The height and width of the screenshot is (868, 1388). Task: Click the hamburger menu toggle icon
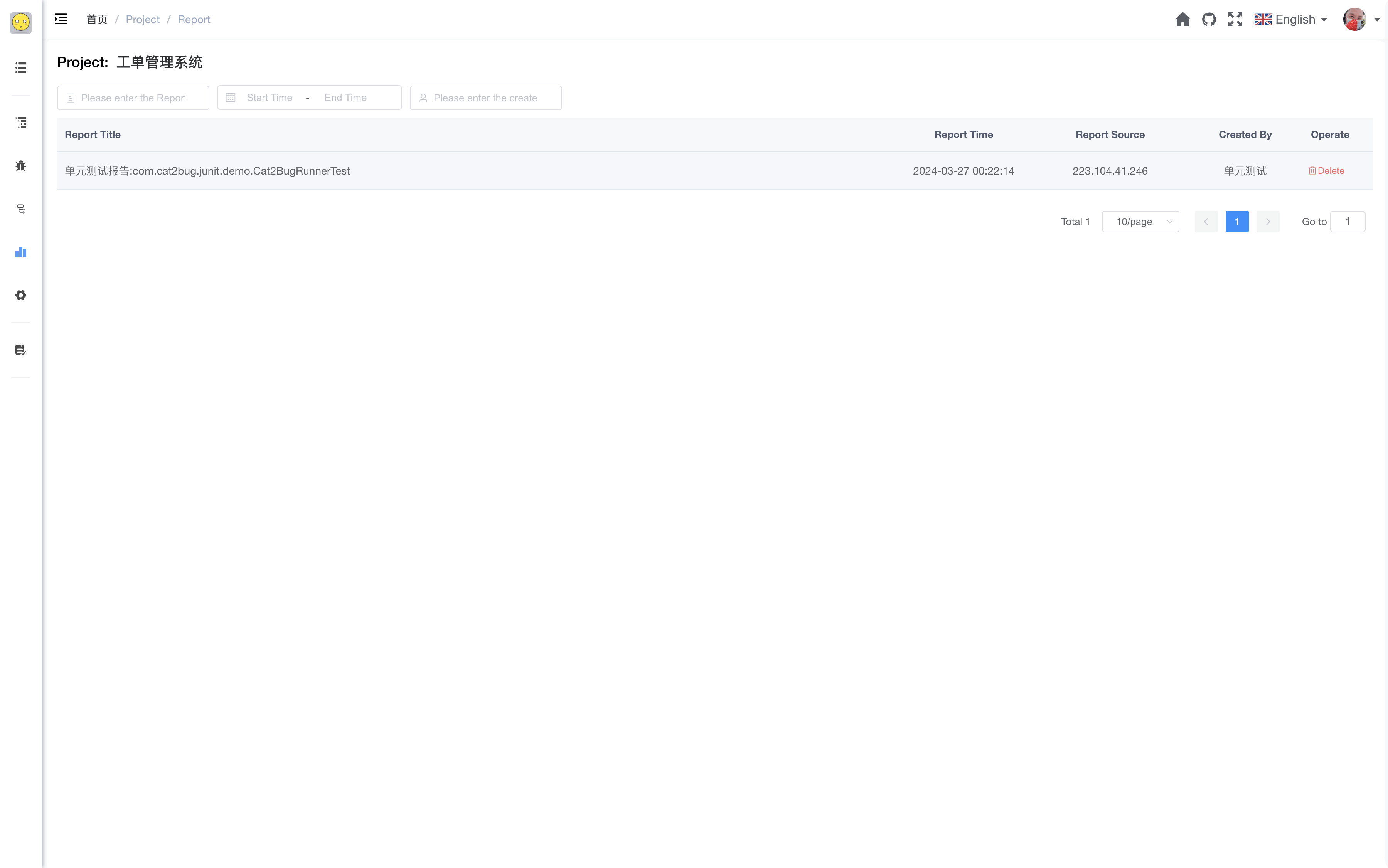click(61, 19)
